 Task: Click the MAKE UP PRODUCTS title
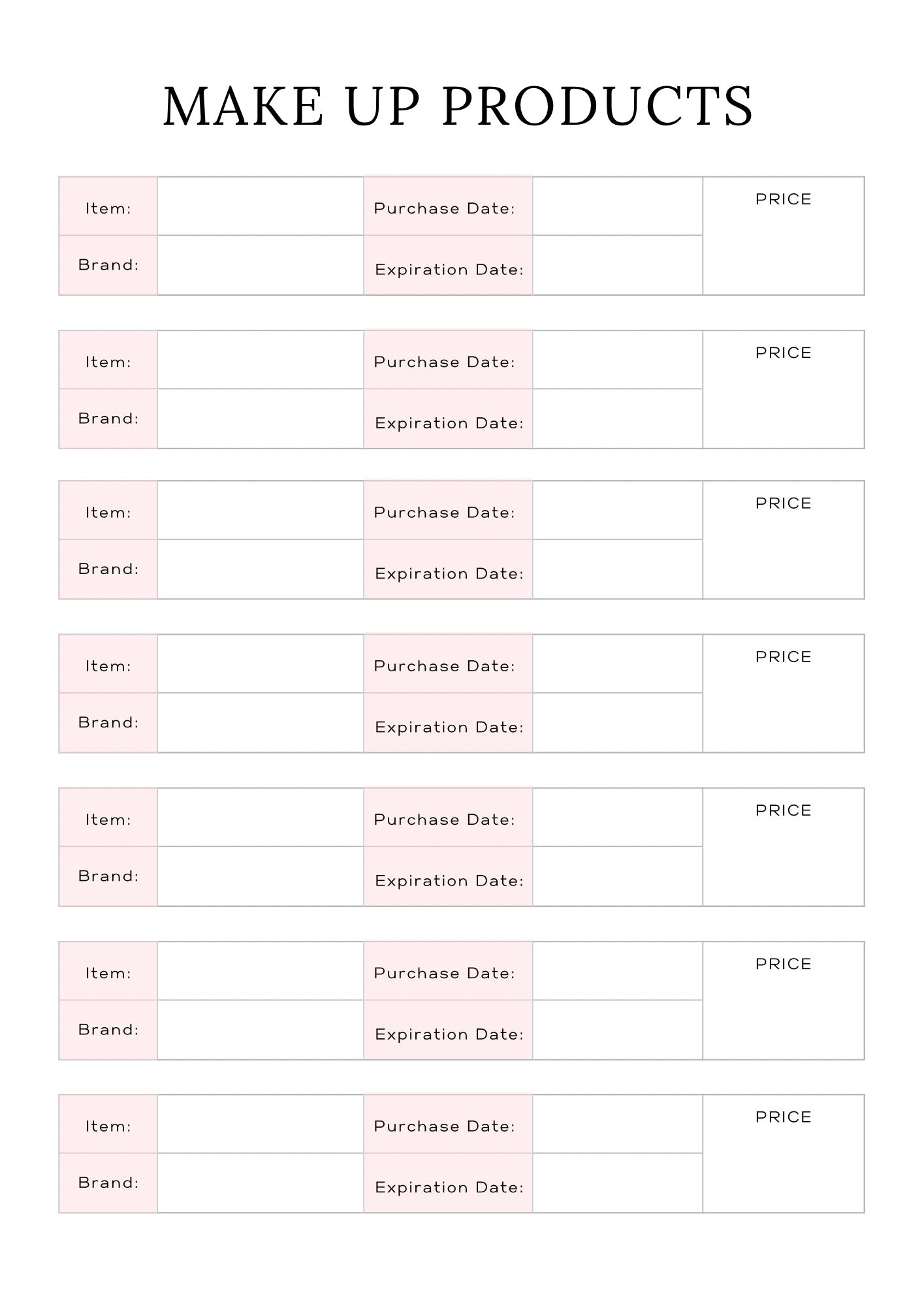tap(458, 106)
